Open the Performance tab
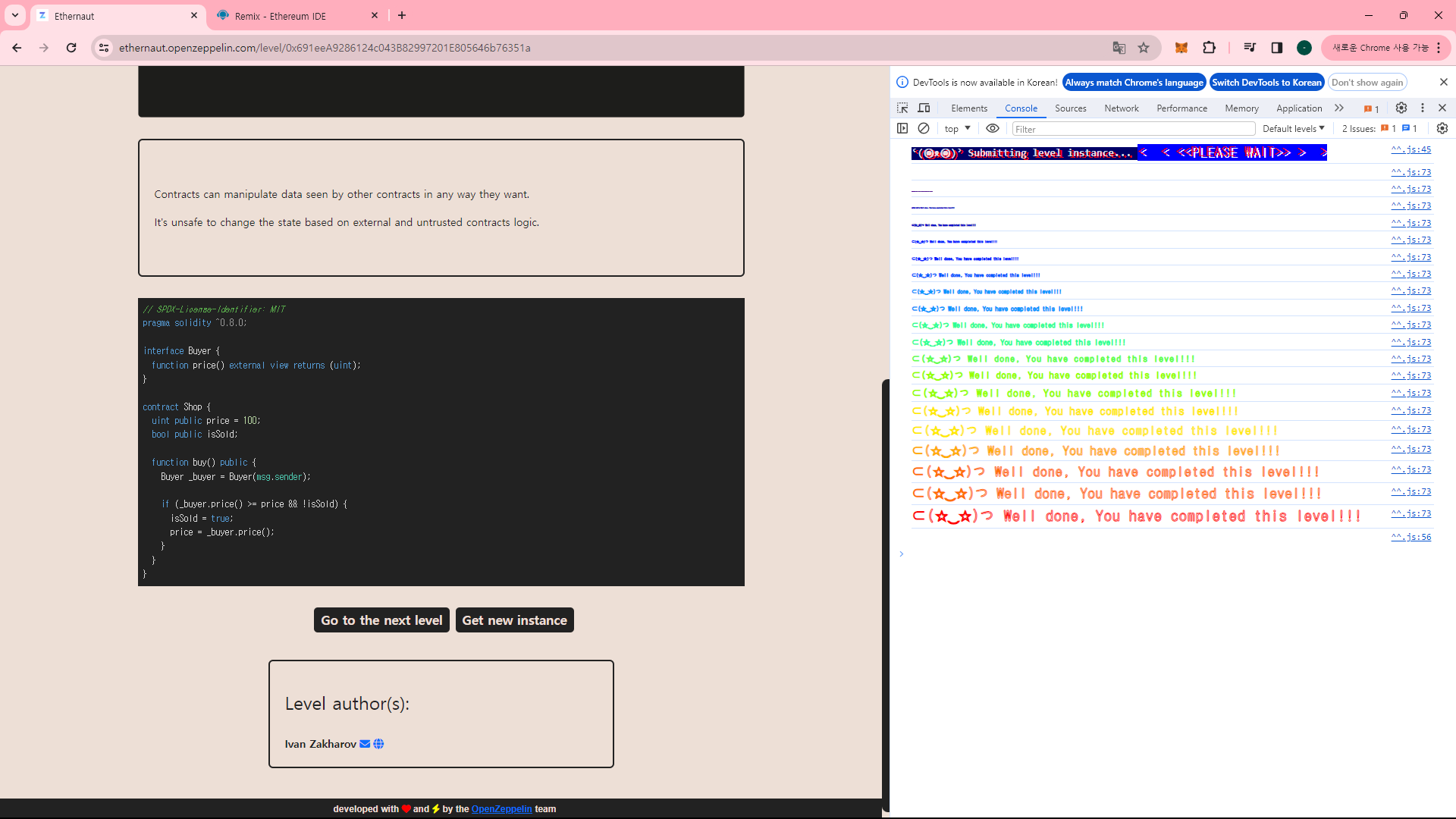Viewport: 1456px width, 819px height. [1181, 108]
